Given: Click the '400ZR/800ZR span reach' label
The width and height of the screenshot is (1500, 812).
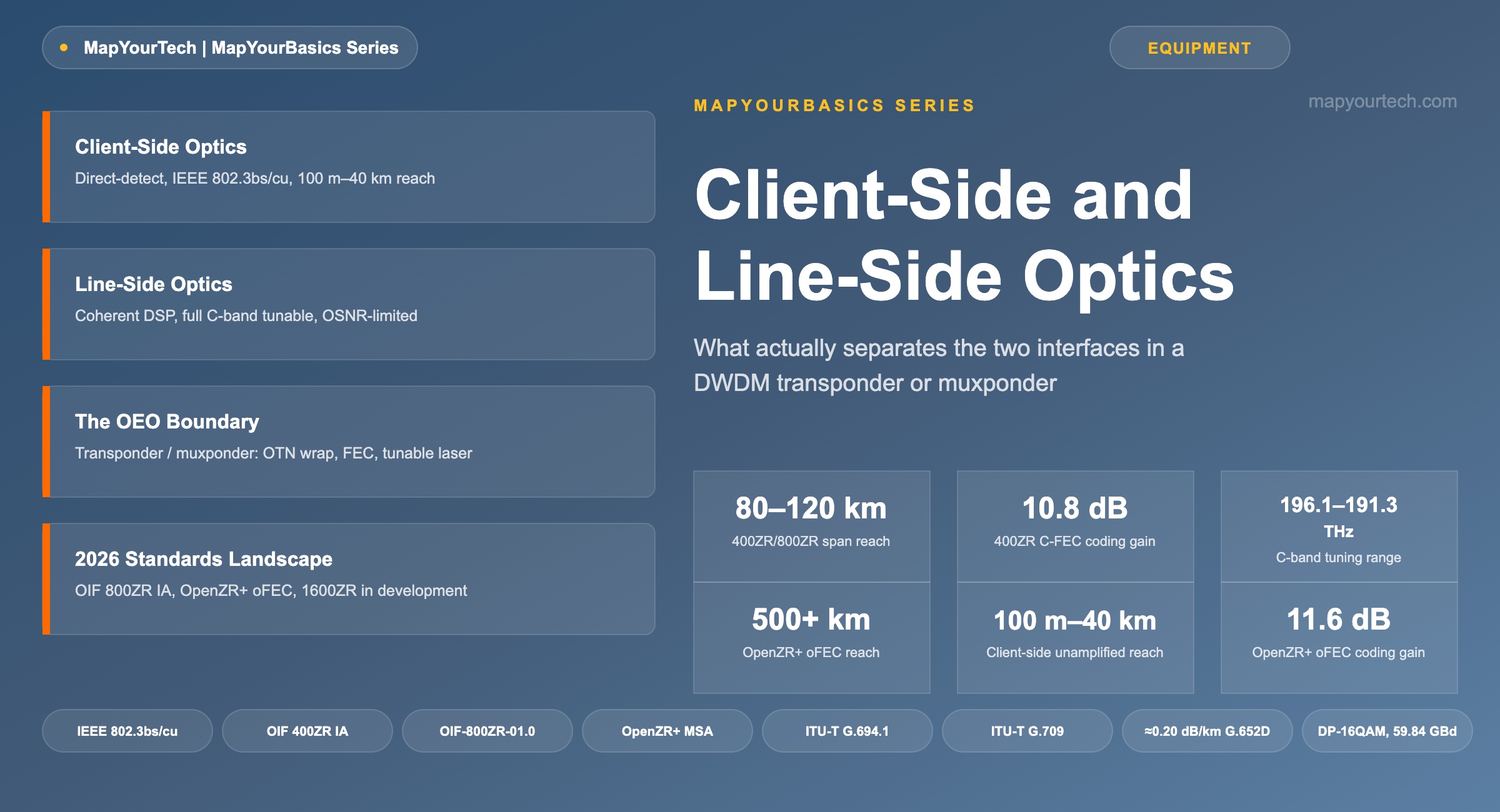Looking at the screenshot, I should (x=811, y=542).
